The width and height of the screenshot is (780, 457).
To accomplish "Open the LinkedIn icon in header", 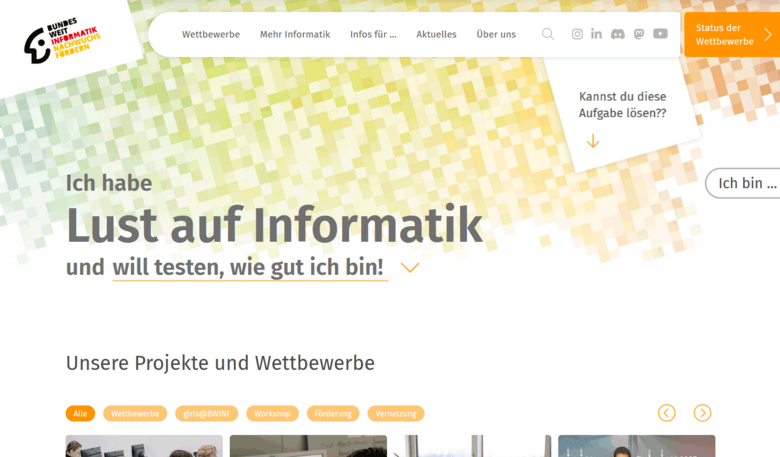I will (597, 34).
